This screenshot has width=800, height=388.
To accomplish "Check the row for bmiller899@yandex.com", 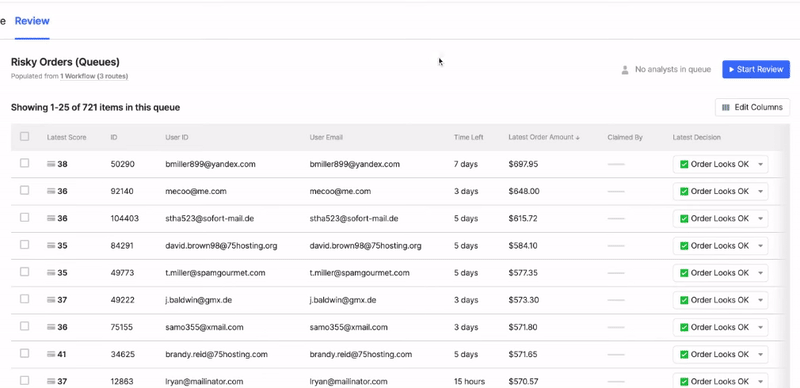I will [x=24, y=163].
